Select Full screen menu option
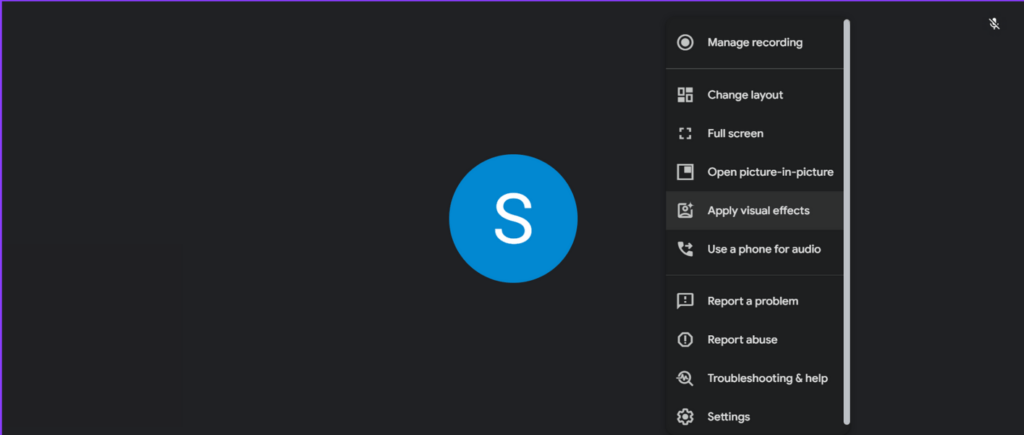The width and height of the screenshot is (1024, 435). tap(754, 133)
